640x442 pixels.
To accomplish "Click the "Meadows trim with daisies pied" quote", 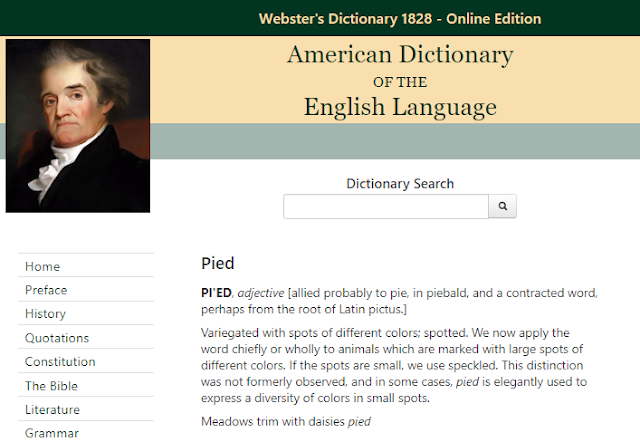I will click(x=286, y=422).
